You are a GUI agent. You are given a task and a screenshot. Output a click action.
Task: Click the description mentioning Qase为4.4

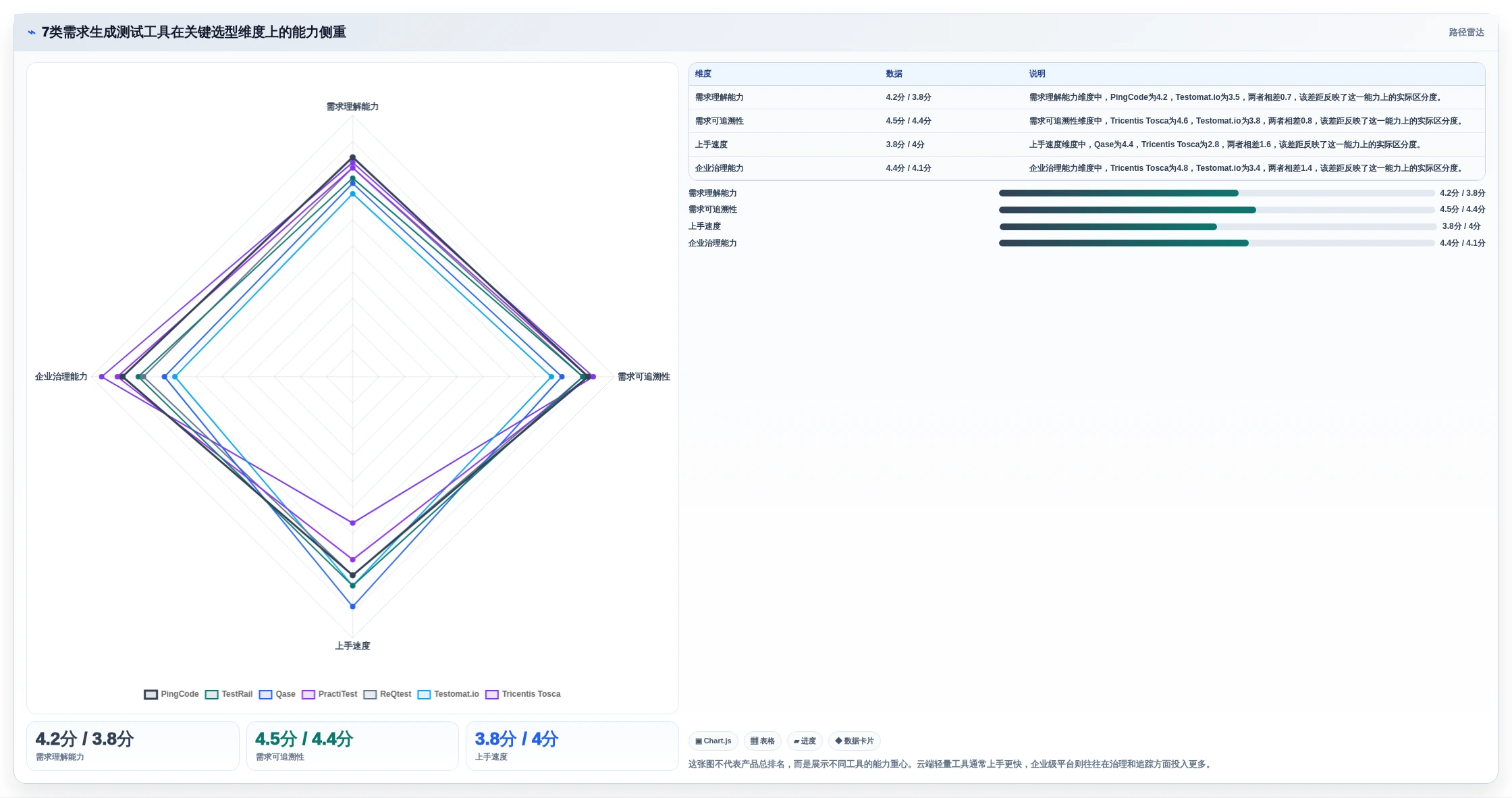(1226, 144)
